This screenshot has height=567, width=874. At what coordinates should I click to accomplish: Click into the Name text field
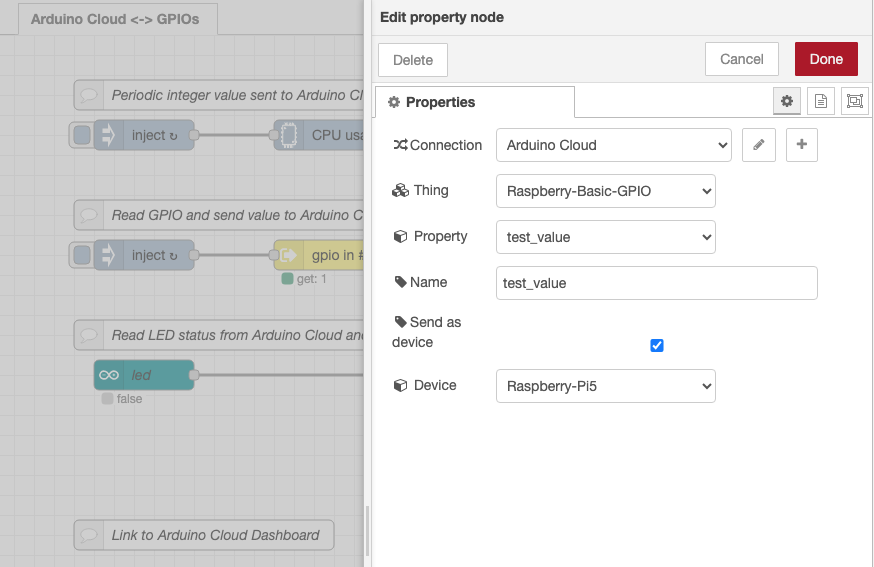click(656, 283)
